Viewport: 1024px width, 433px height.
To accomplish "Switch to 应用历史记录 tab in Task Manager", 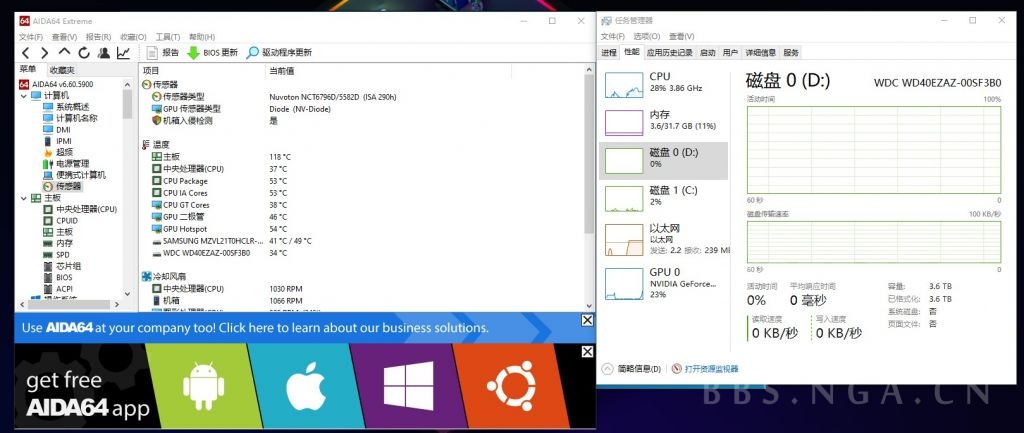I will coord(669,53).
